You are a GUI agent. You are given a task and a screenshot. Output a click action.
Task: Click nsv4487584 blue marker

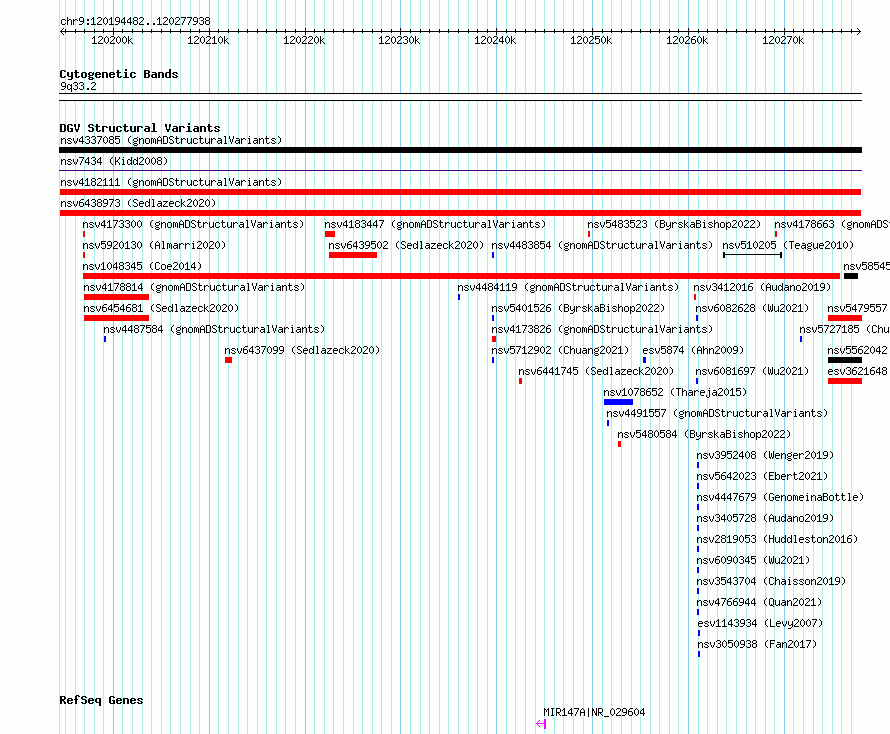pos(105,339)
